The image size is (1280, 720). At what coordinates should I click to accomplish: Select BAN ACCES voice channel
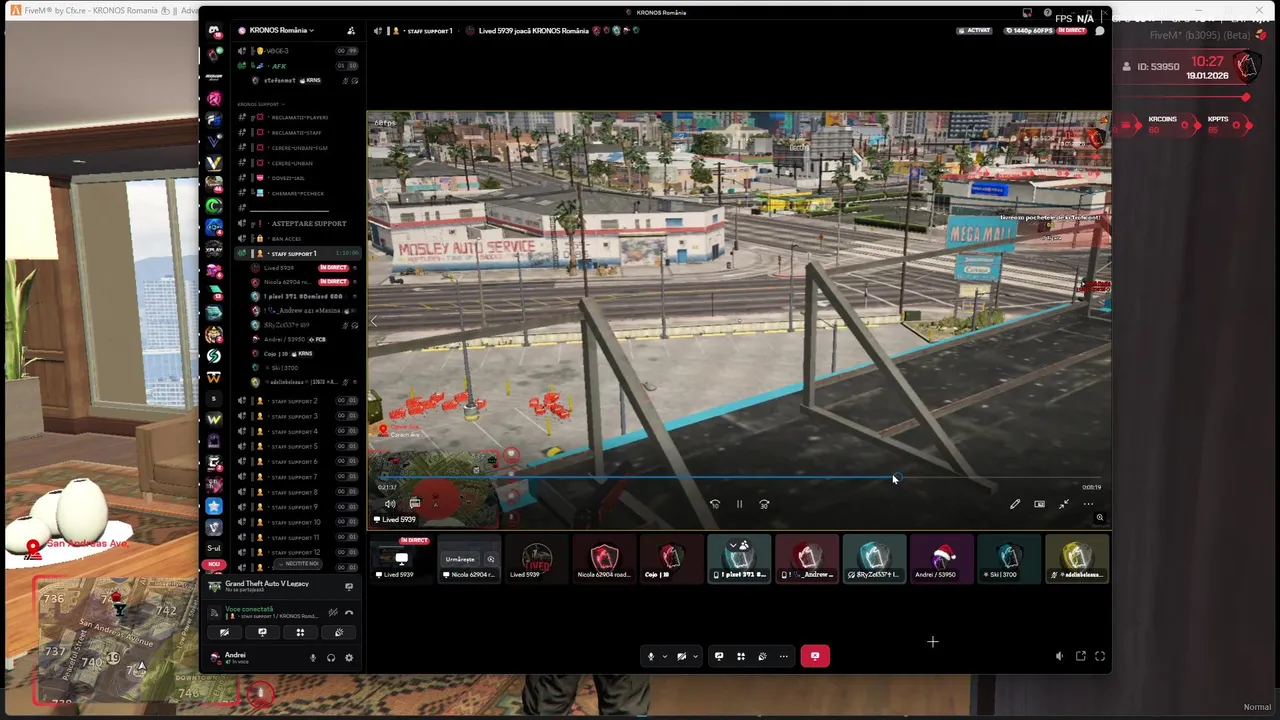pyautogui.click(x=297, y=238)
